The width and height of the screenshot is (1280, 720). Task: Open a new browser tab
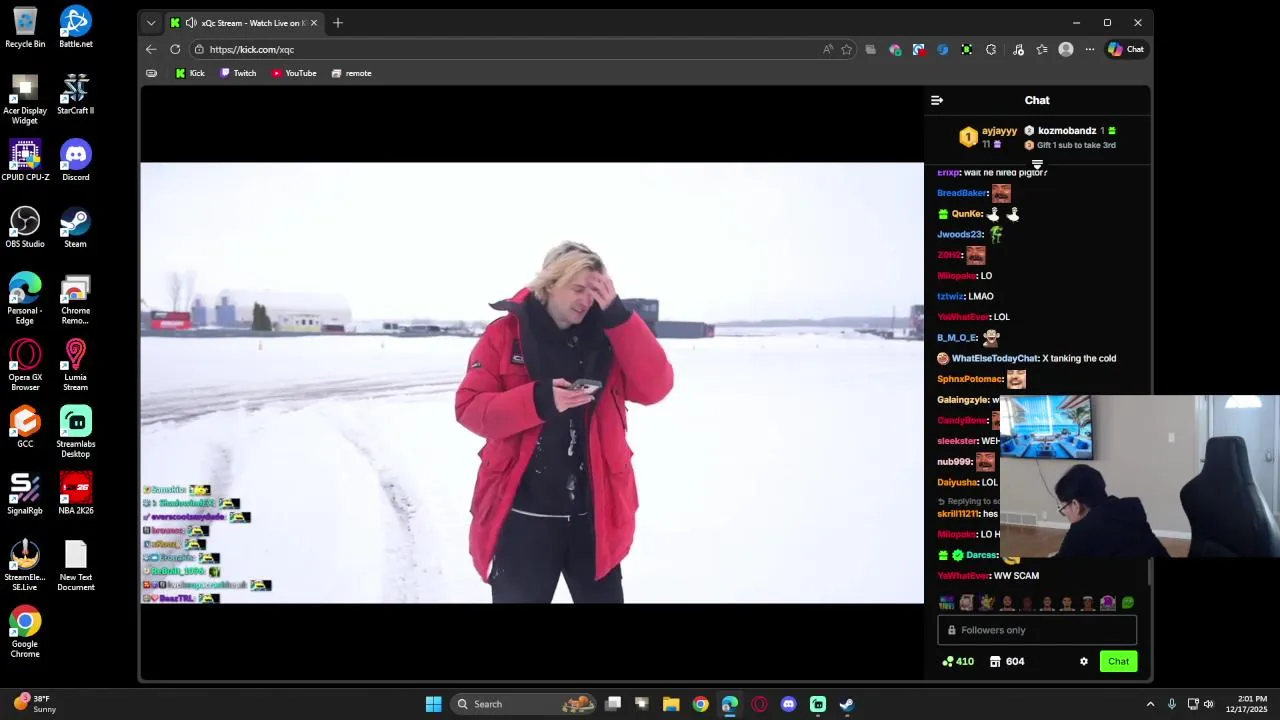338,23
